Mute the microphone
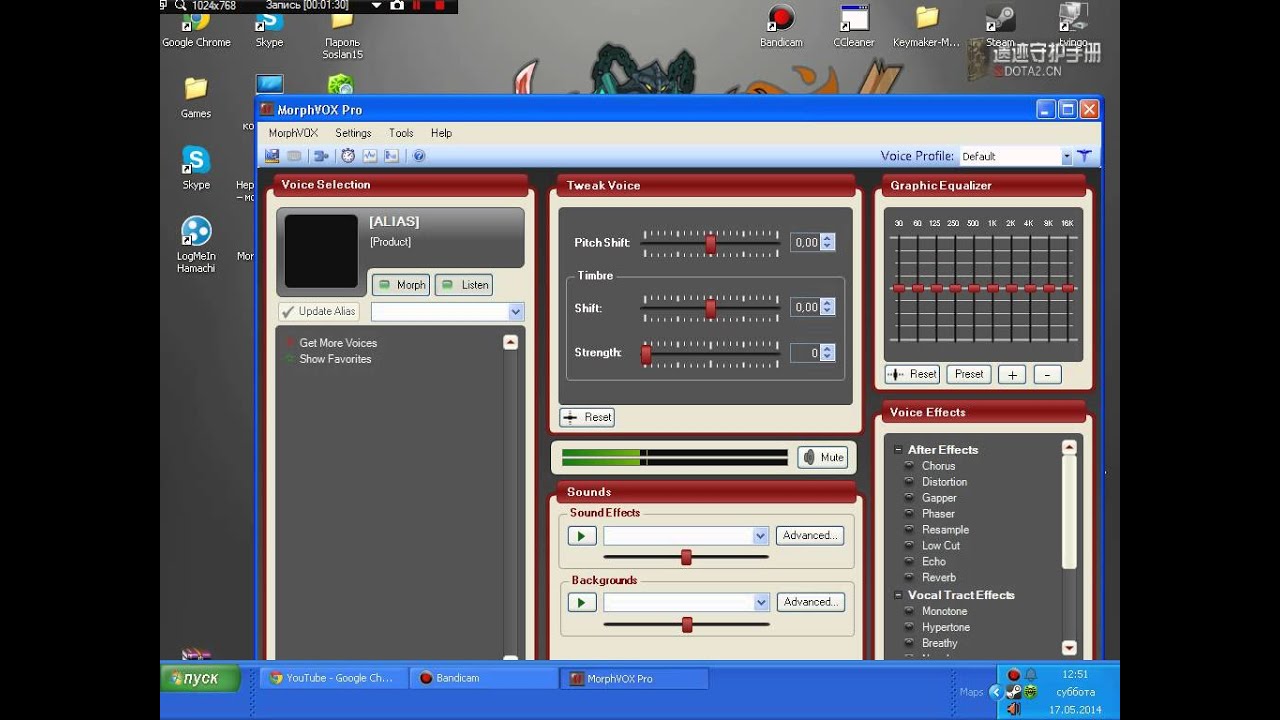This screenshot has width=1280, height=720. click(823, 457)
